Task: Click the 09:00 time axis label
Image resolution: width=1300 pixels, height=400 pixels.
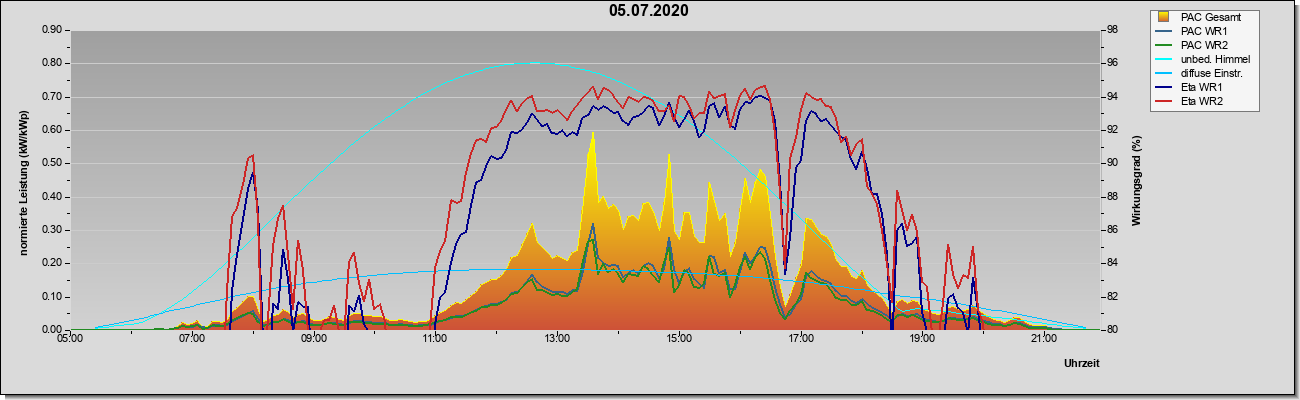Action: (313, 340)
